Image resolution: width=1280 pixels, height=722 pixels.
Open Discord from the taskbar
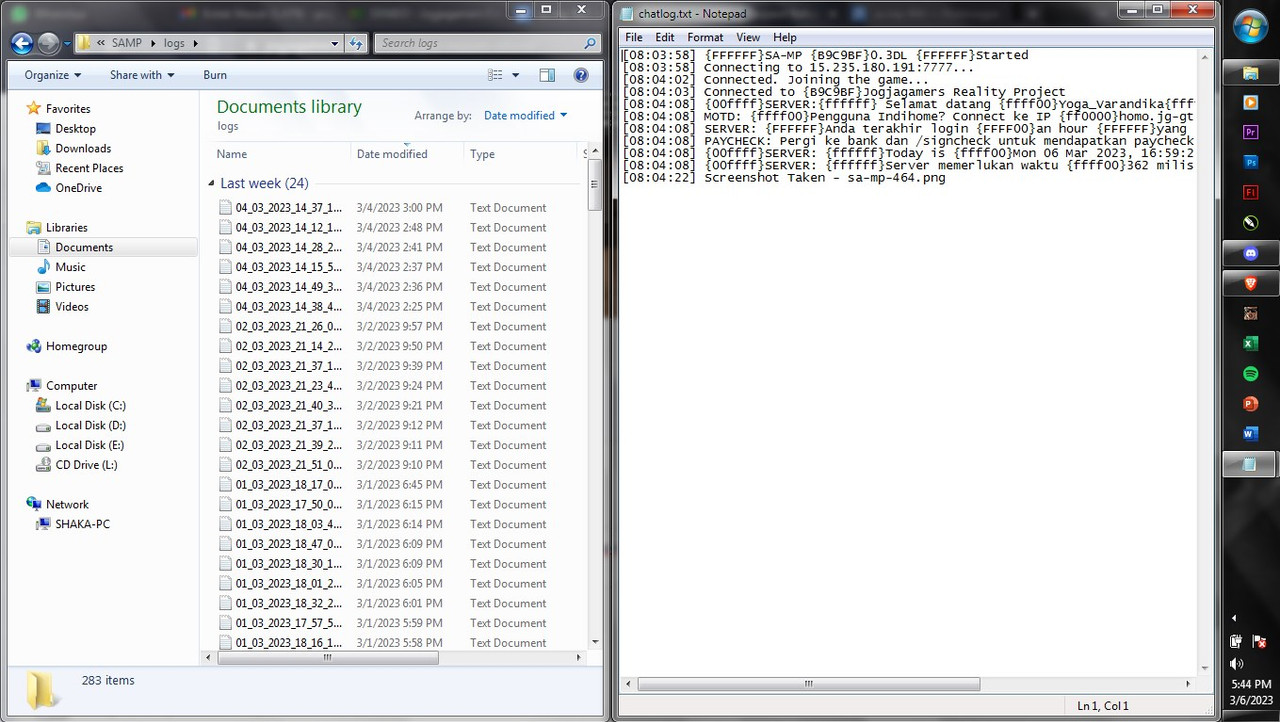click(x=1250, y=254)
